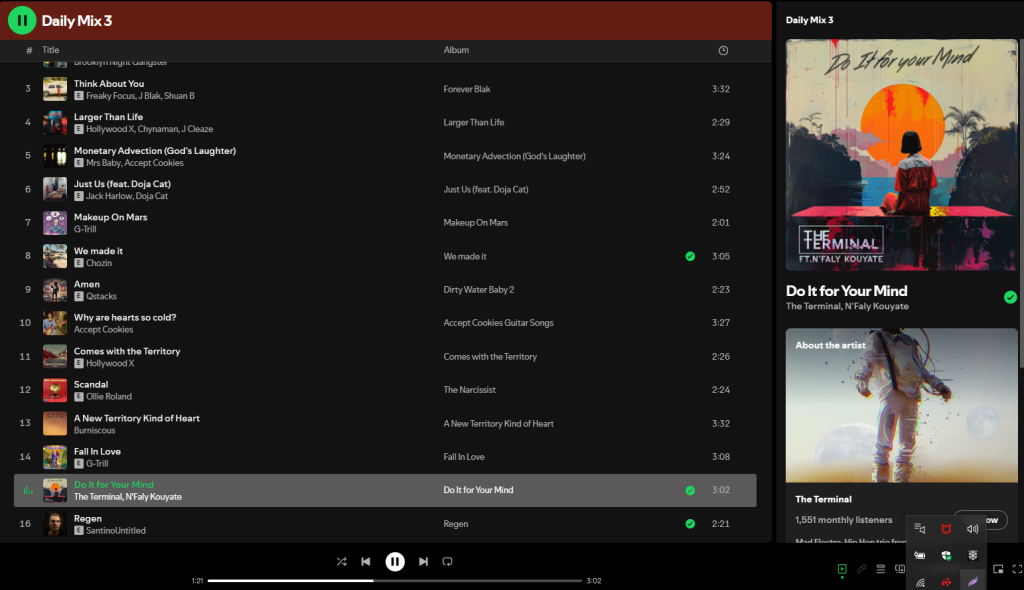The image size is (1024, 590).
Task: Toggle shuffle in the player bar
Action: [x=342, y=561]
